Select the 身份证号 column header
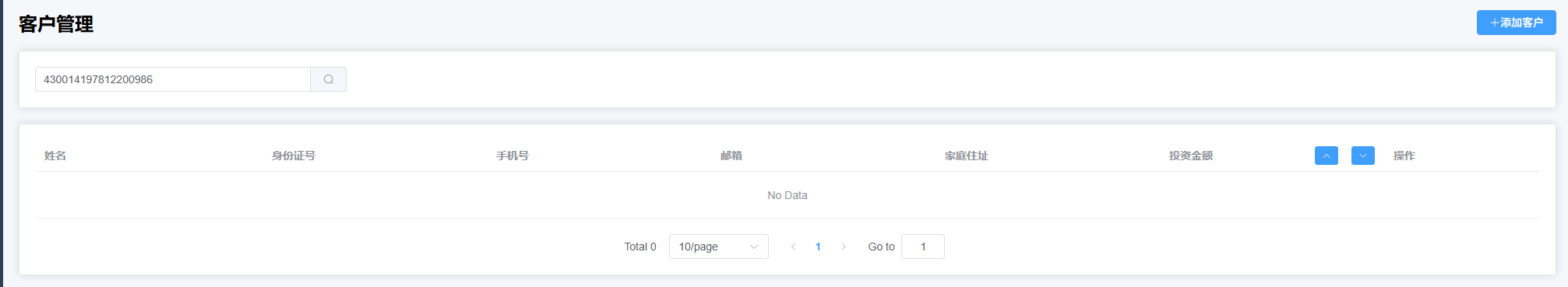1568x287 pixels. tap(294, 156)
